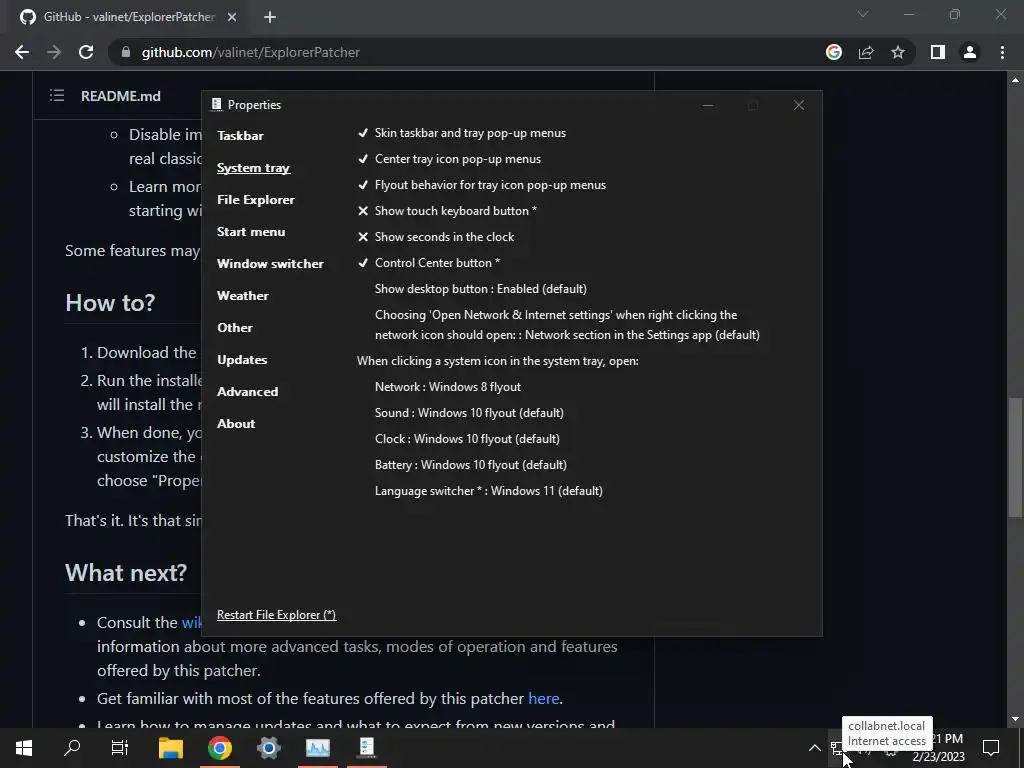
Task: Open the notification center icon
Action: tap(991, 747)
